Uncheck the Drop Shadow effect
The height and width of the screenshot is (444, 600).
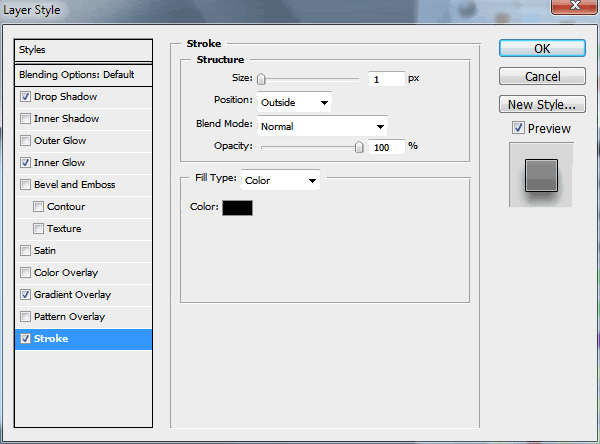coord(25,97)
